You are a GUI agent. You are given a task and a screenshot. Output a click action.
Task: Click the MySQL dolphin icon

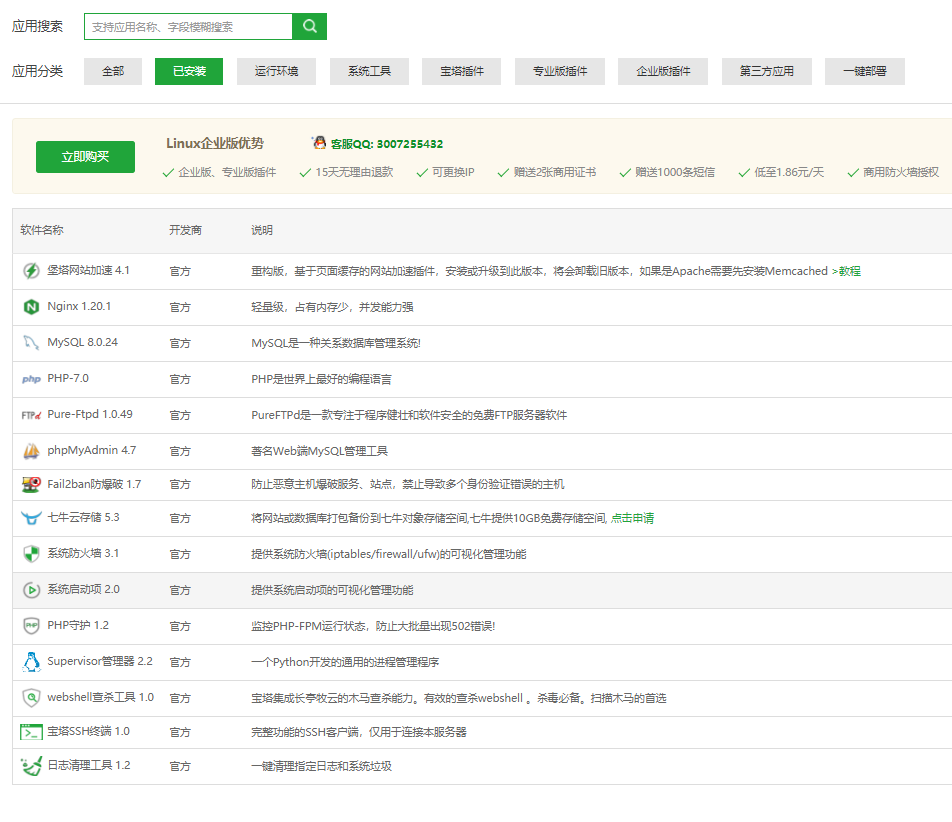pyautogui.click(x=32, y=342)
